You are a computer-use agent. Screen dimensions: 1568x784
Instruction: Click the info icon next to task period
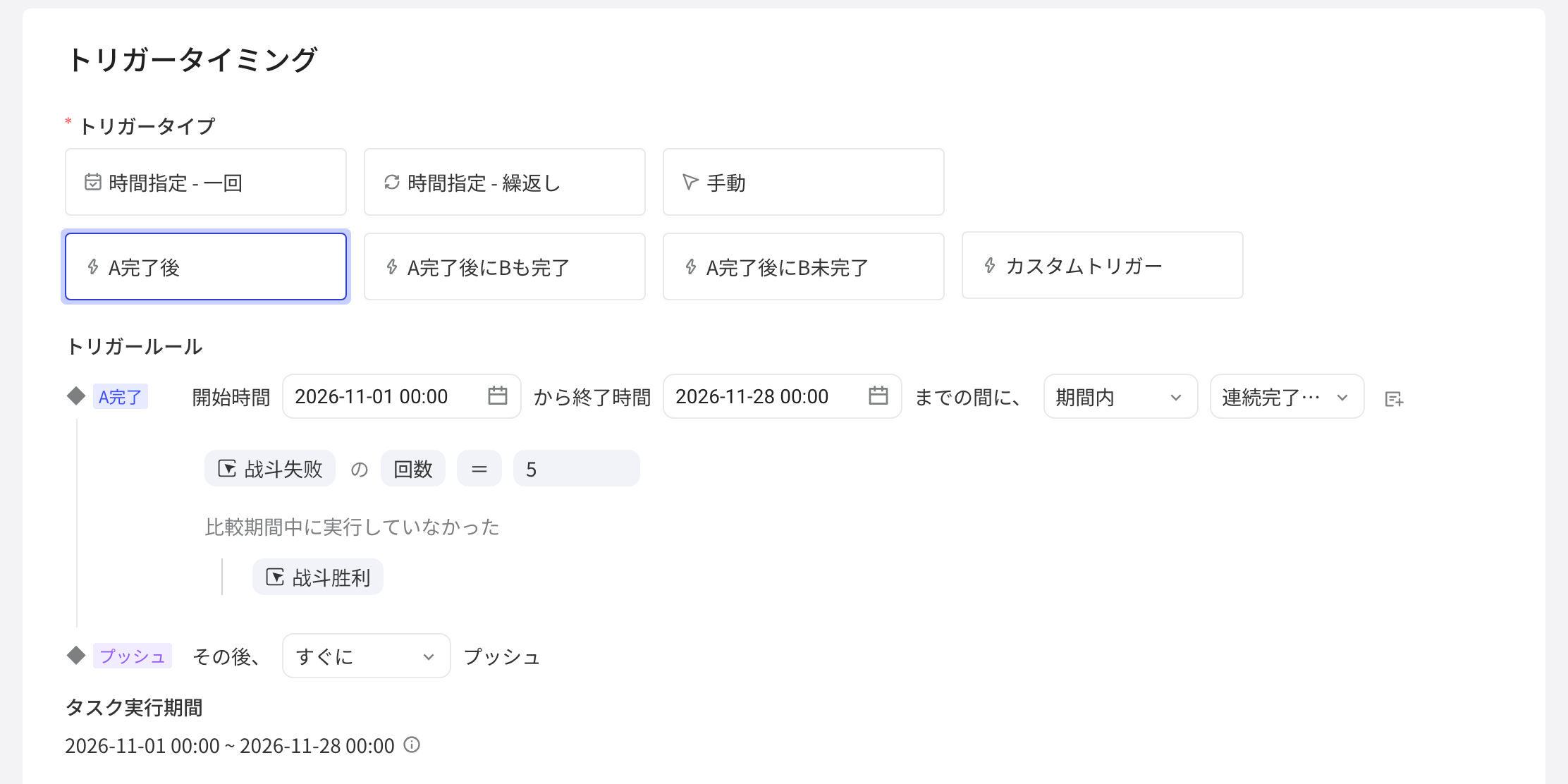coord(412,745)
